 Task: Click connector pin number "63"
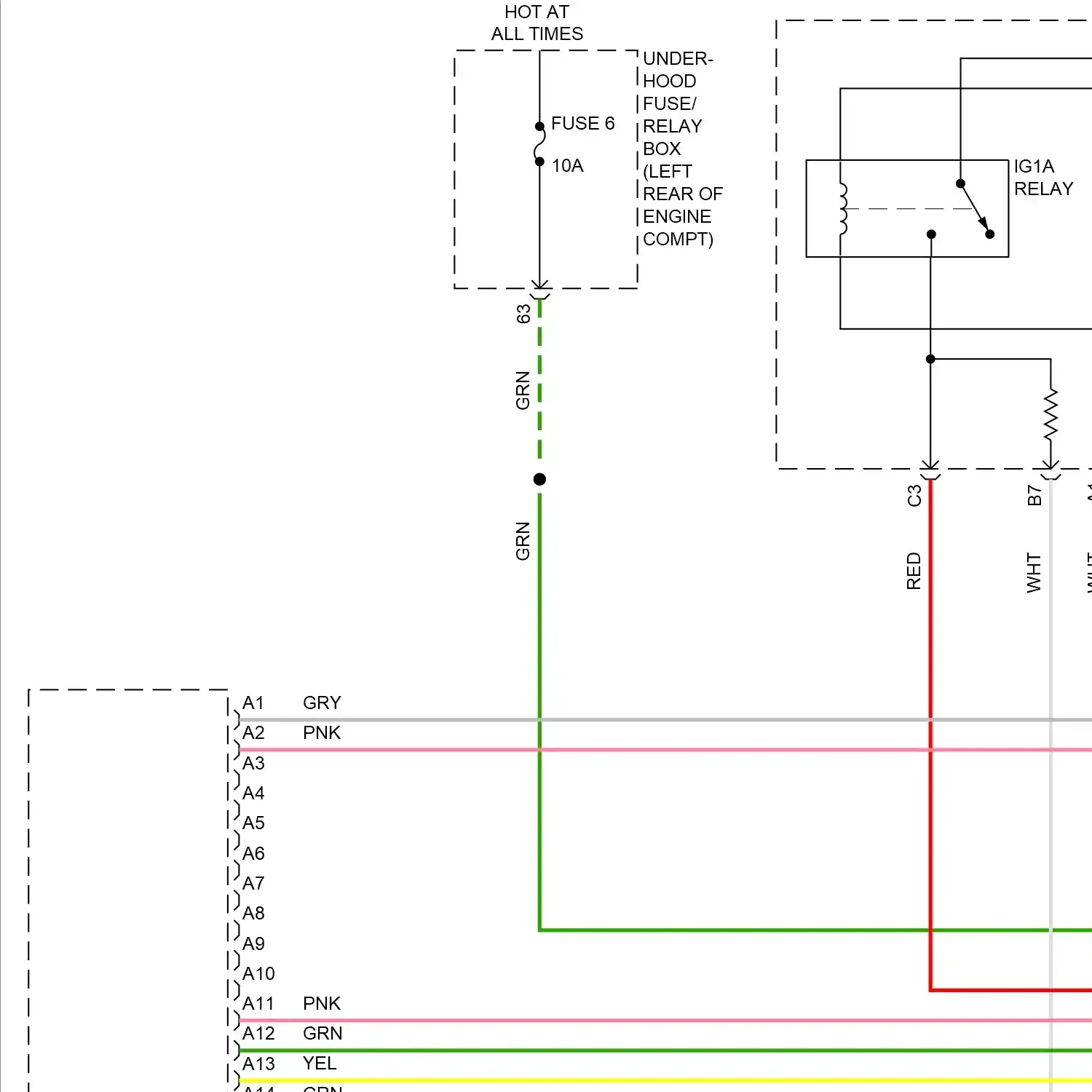click(523, 314)
